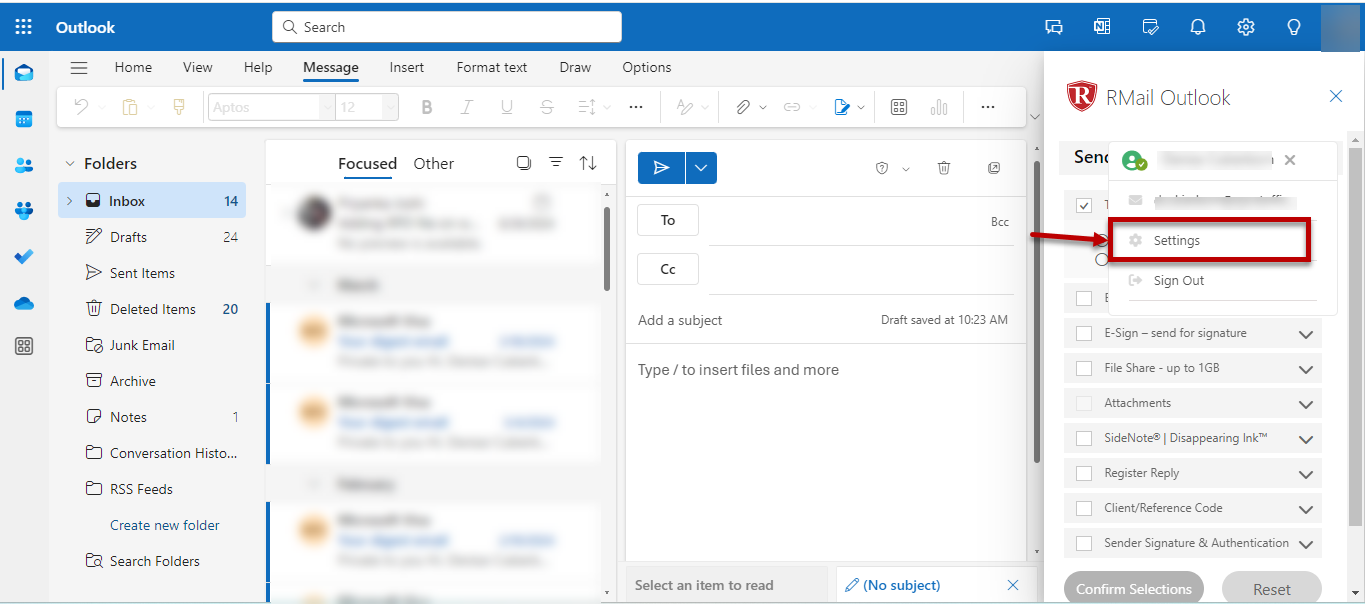Click the Create new folder link
Image resolution: width=1365 pixels, height=604 pixels.
[x=165, y=525]
